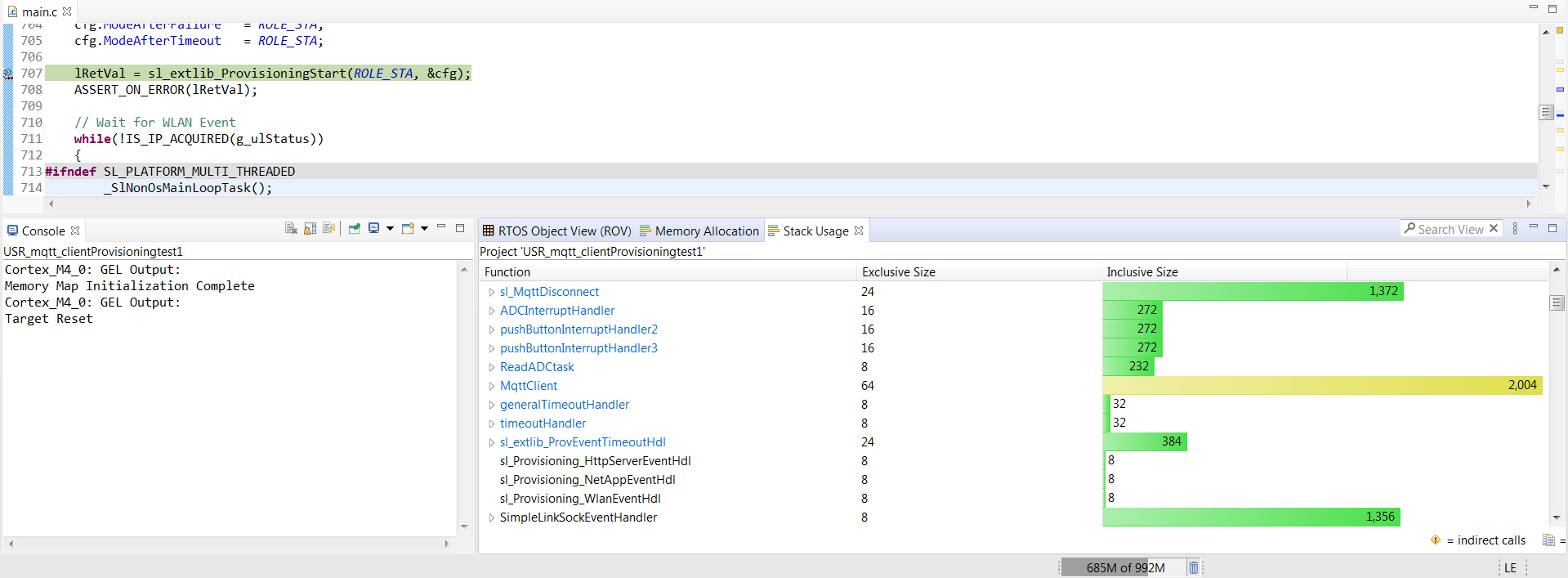The height and width of the screenshot is (578, 1568).
Task: Expand ReadADCtask function row
Action: click(x=491, y=367)
